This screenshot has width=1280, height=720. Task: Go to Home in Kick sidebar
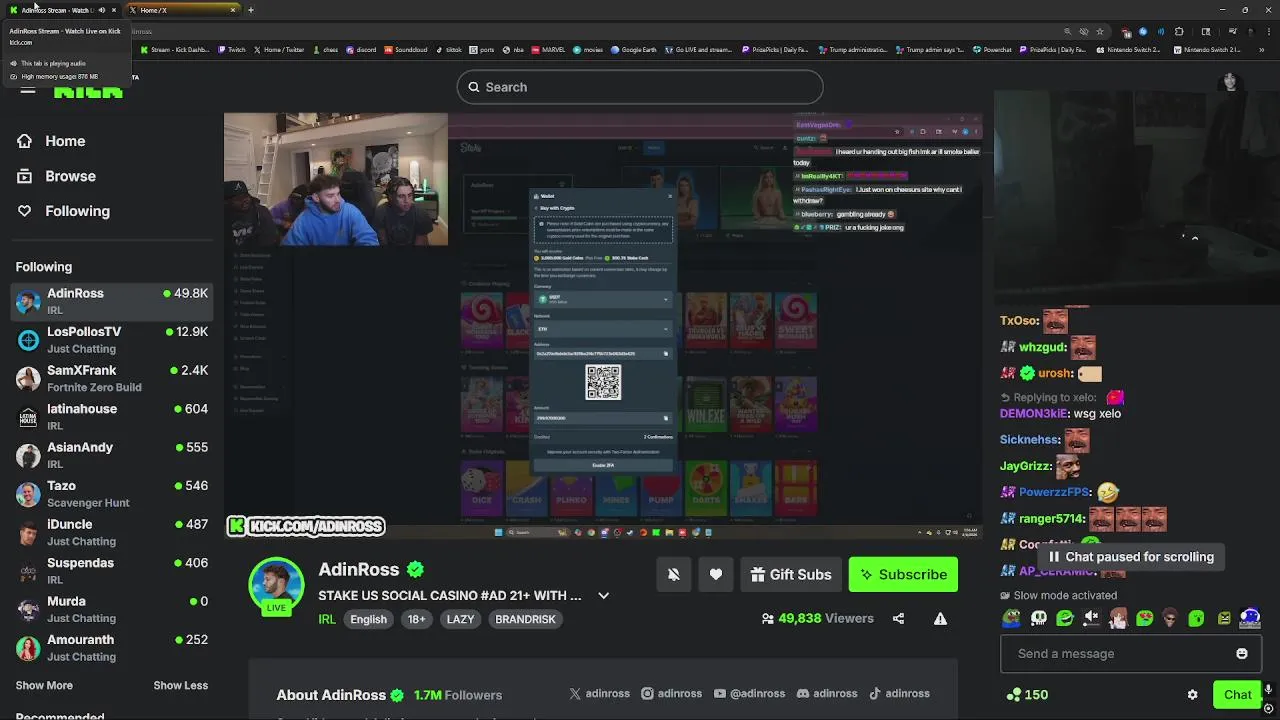(x=51, y=141)
